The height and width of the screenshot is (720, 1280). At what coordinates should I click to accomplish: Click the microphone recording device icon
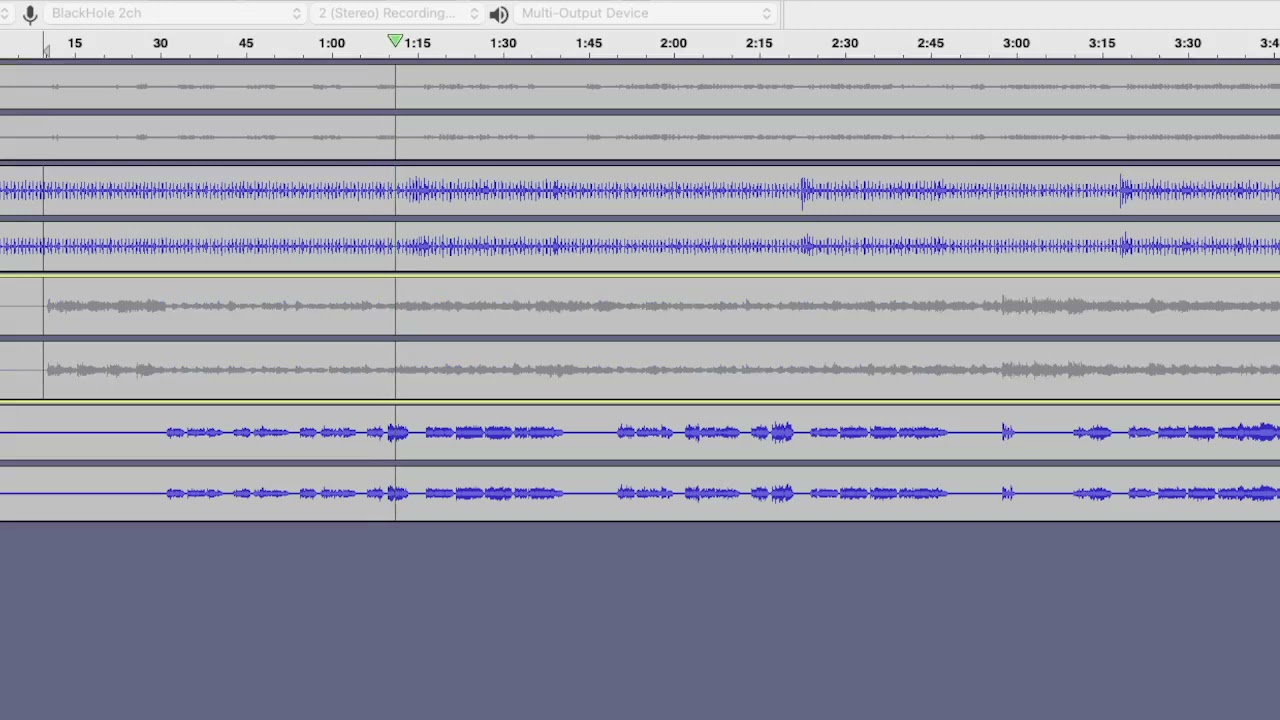point(30,13)
